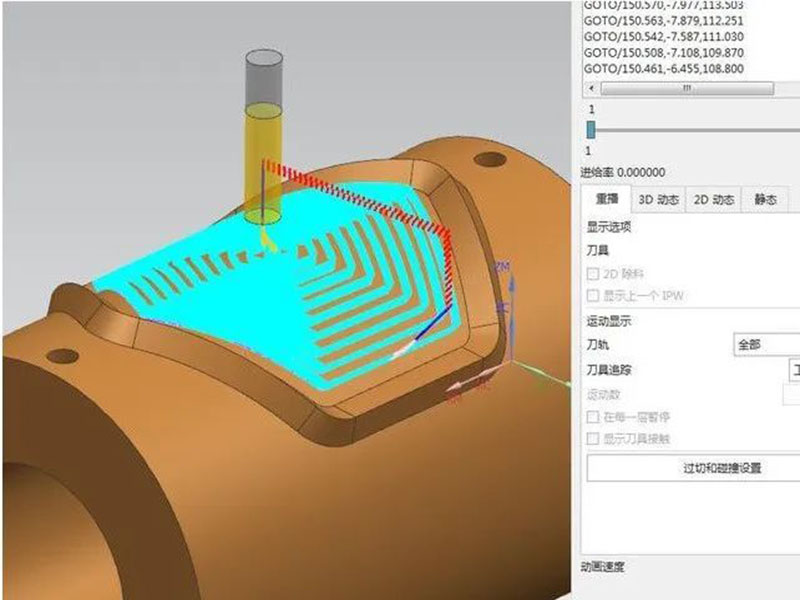Enable the 在每一层暂停 checkbox

[593, 417]
